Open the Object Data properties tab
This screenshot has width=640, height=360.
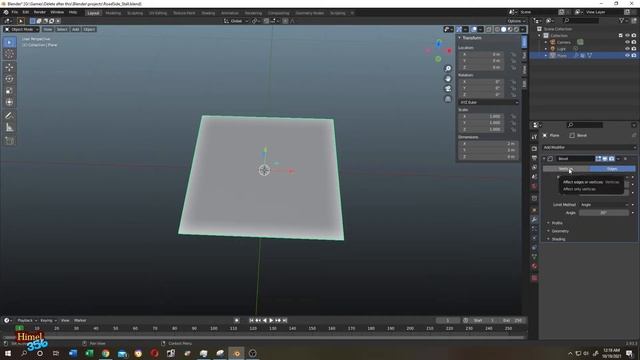534,257
